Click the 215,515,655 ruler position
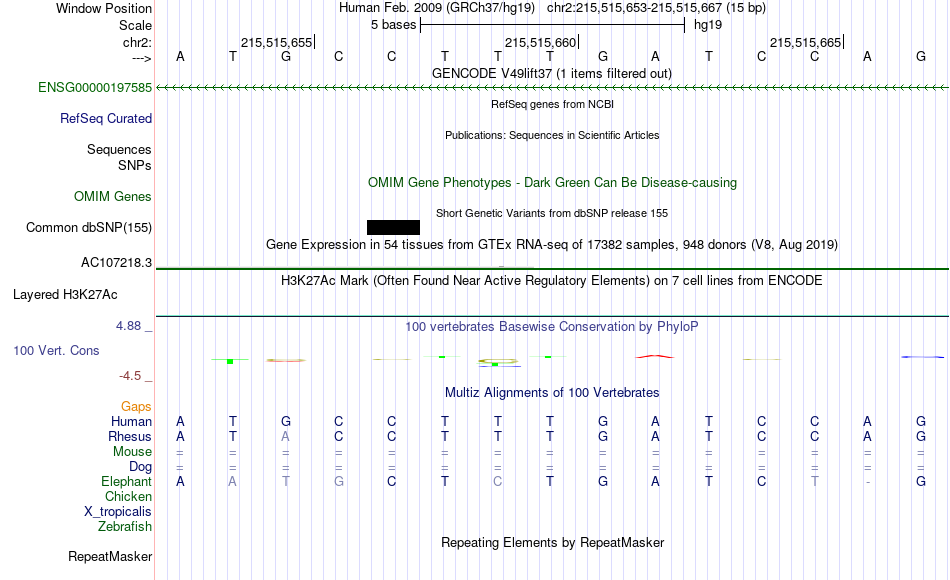Image resolution: width=950 pixels, height=580 pixels. tap(276, 42)
